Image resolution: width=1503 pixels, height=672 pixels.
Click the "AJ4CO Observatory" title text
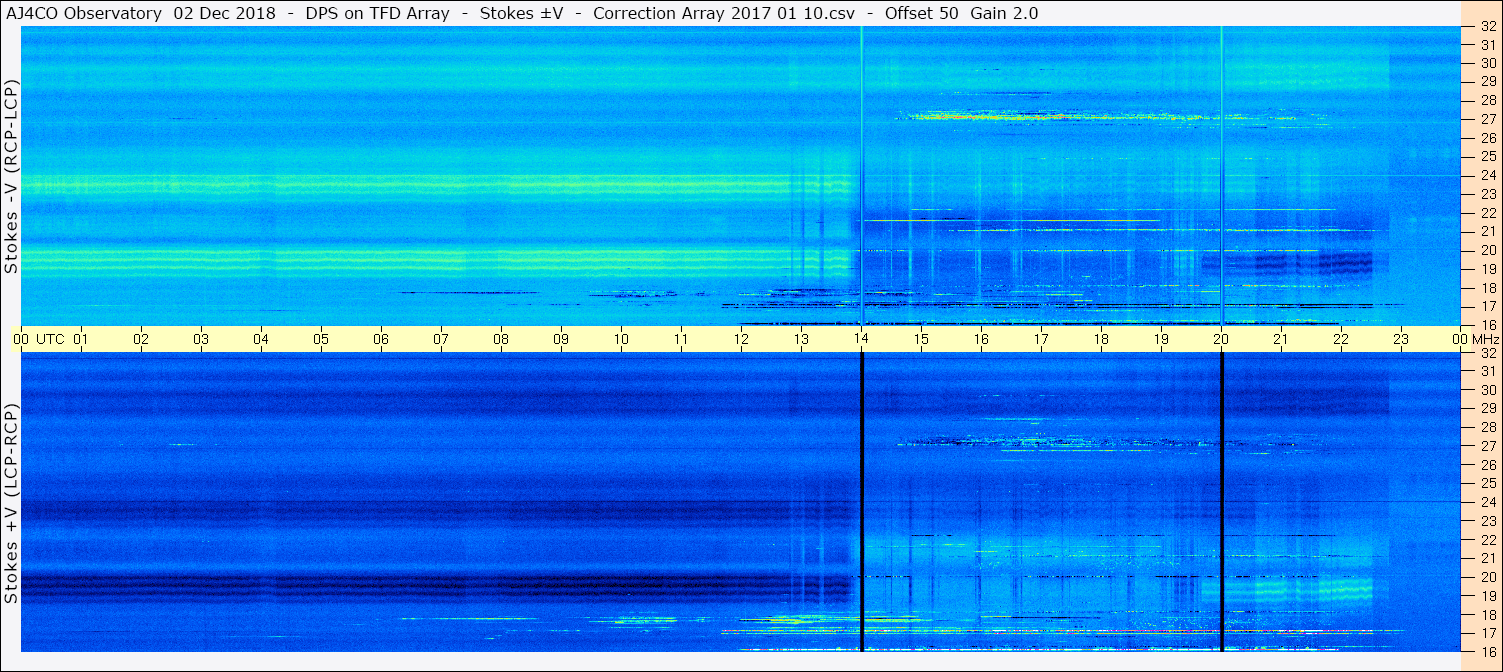[x=84, y=13]
